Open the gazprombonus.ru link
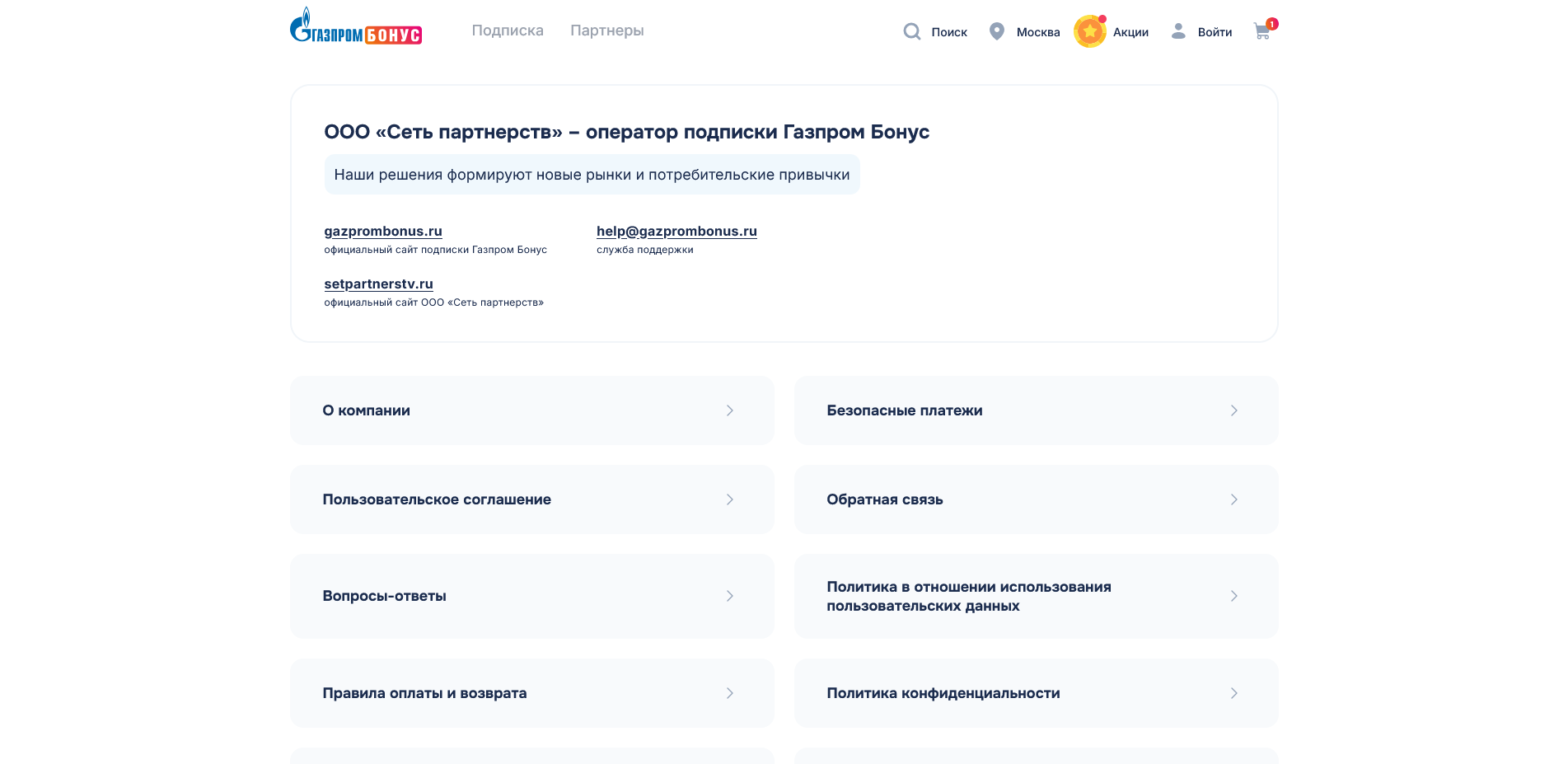1568x764 pixels. click(x=382, y=232)
